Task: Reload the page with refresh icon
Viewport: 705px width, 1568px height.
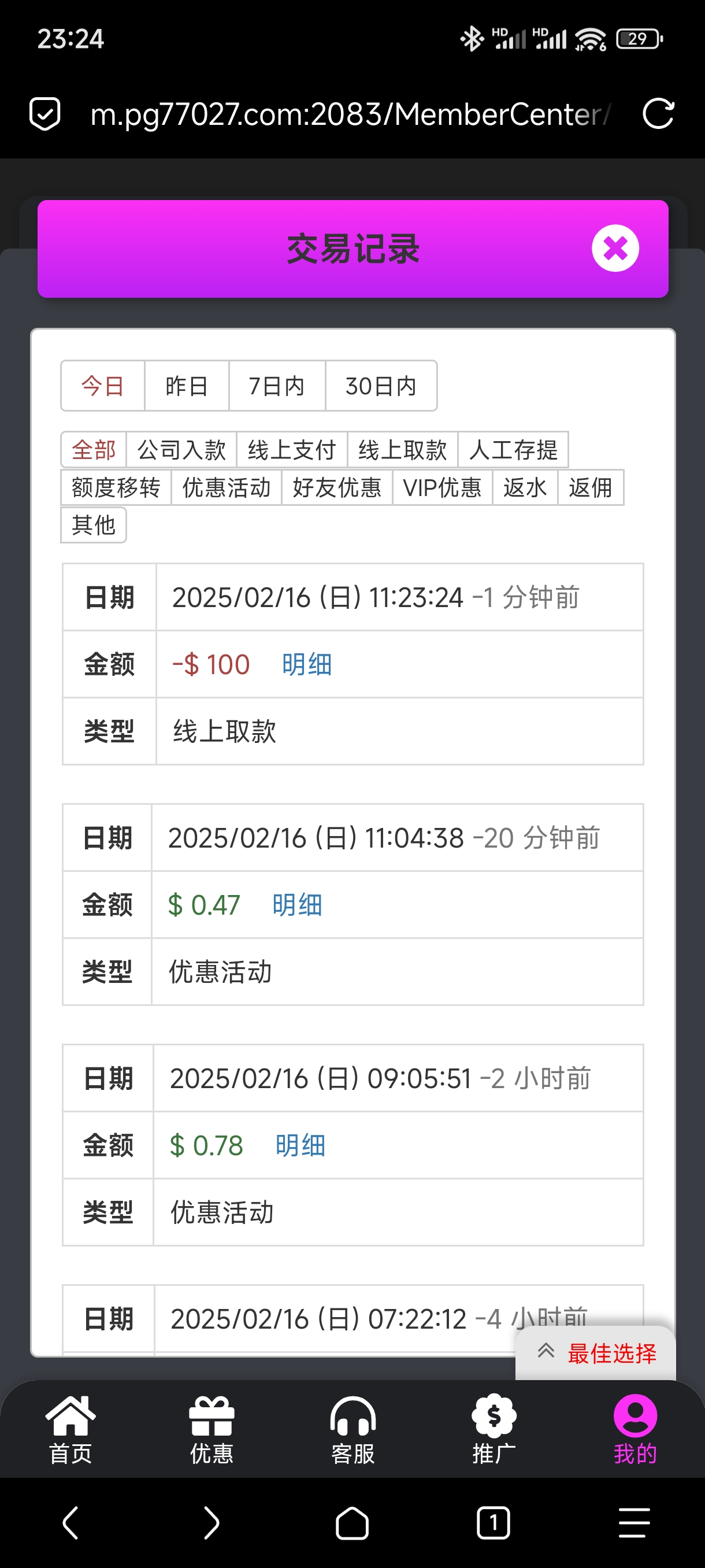Action: point(658,114)
